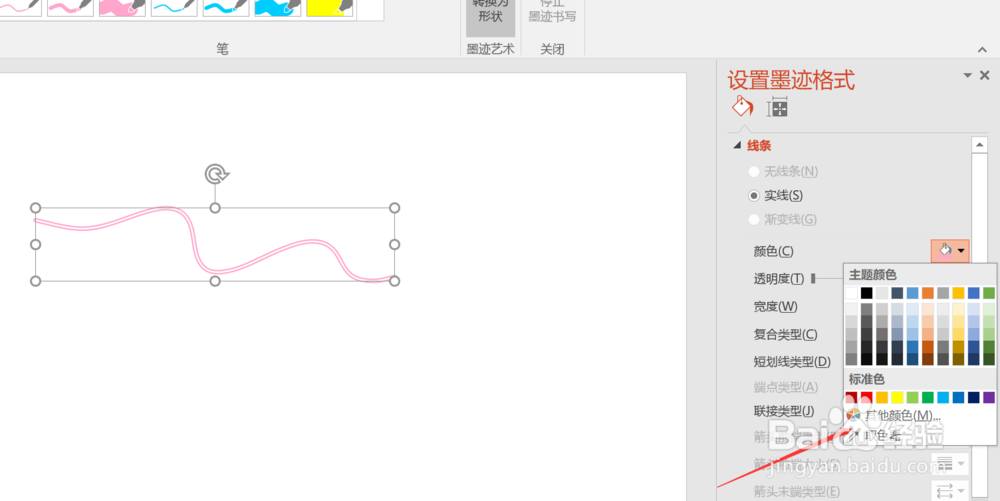Pick standard light green color swatch
Image resolution: width=1000 pixels, height=501 pixels.
click(x=913, y=398)
